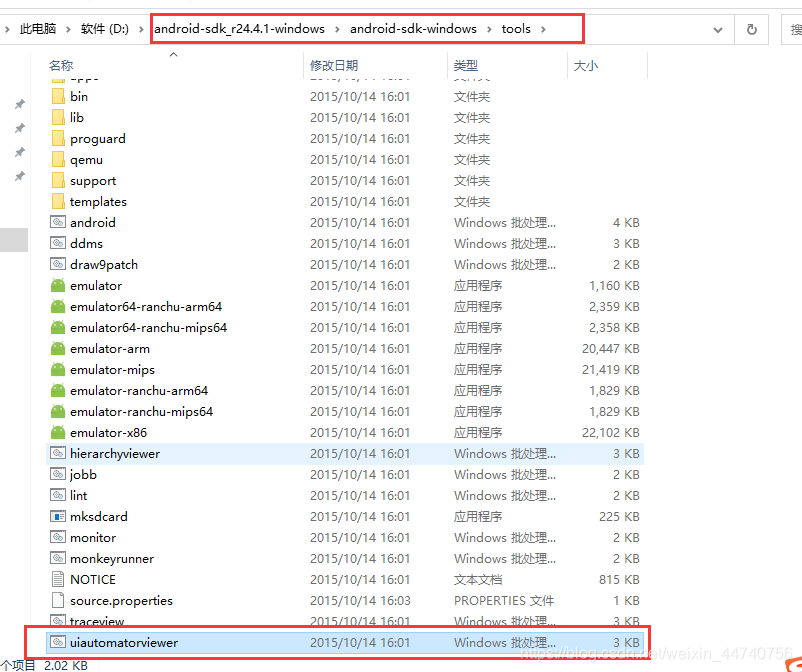Click the source.properties file icon
The image size is (802, 672).
tap(58, 600)
